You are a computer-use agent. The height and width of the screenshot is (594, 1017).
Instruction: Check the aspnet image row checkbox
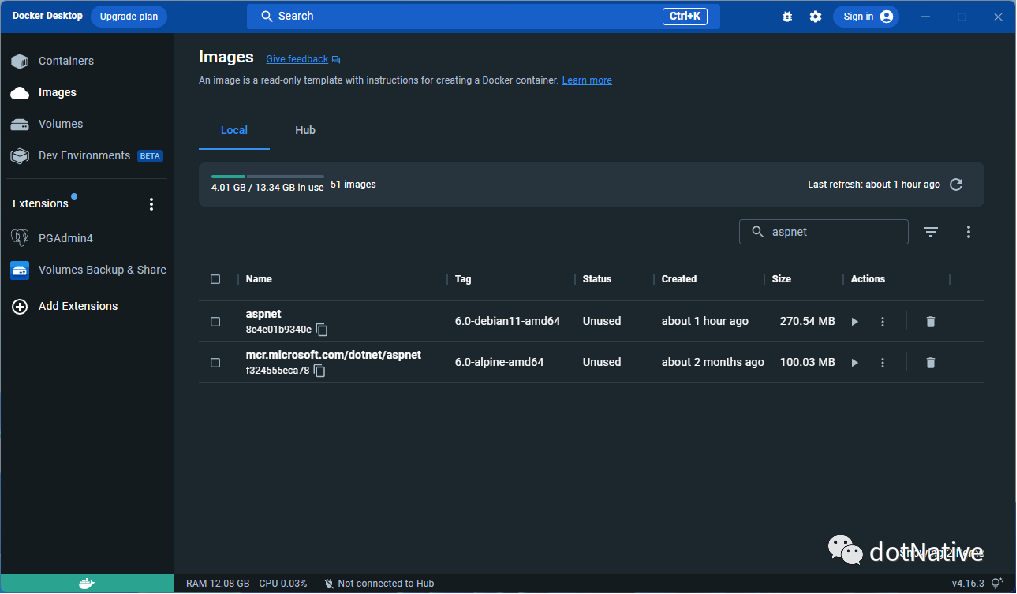click(x=215, y=322)
